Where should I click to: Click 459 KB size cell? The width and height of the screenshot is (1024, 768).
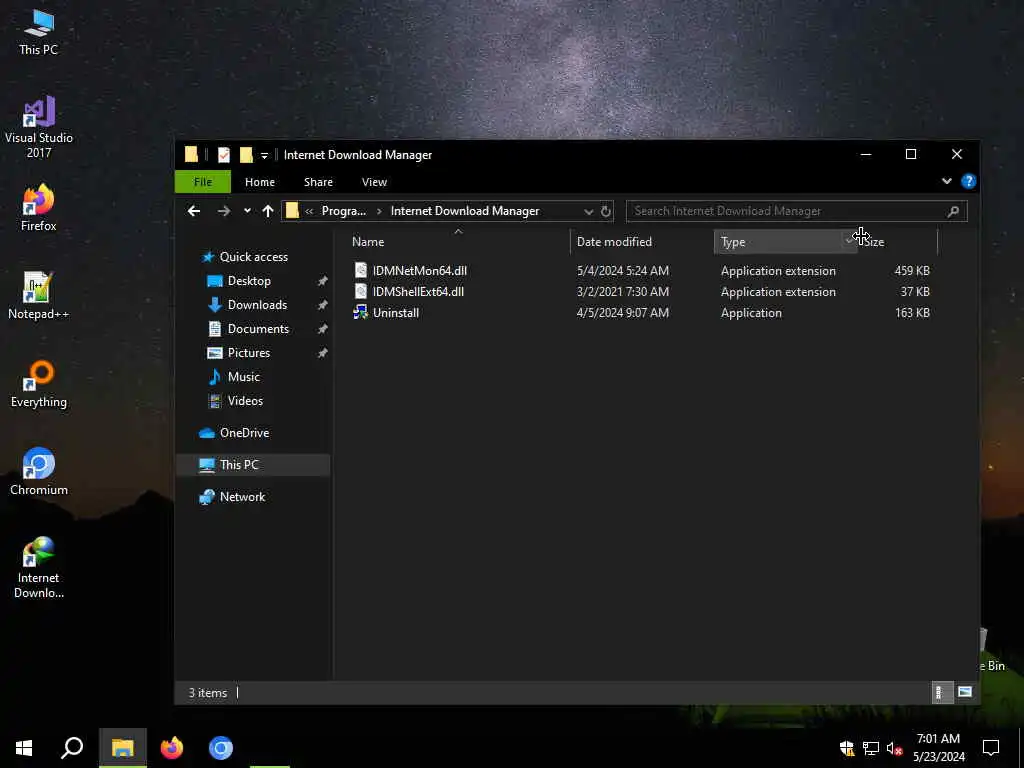click(912, 270)
